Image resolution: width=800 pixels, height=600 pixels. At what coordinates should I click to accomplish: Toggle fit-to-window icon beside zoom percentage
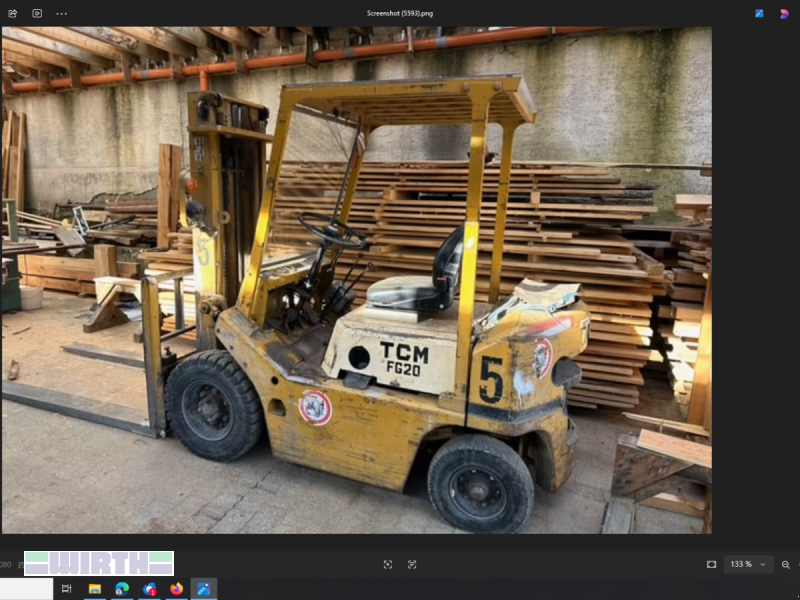(711, 564)
